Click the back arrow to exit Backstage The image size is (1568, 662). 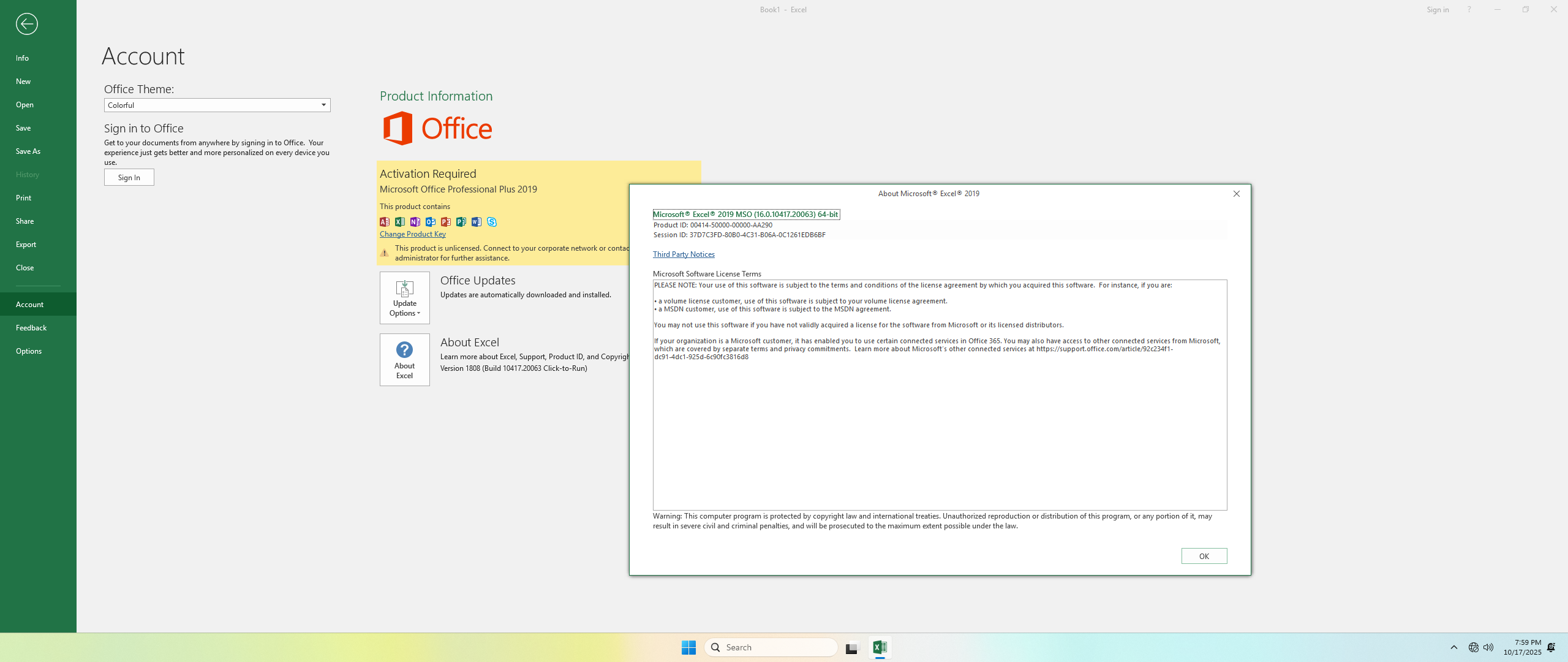26,24
